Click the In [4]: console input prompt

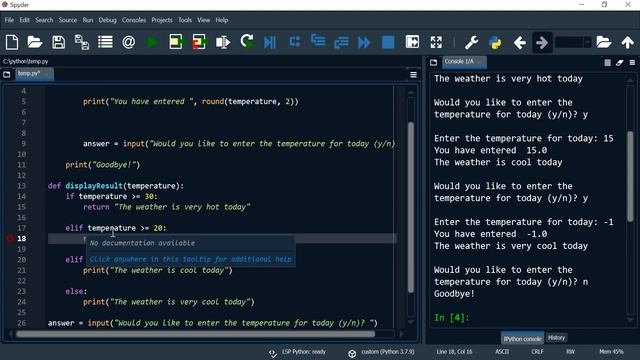pyautogui.click(x=451, y=318)
